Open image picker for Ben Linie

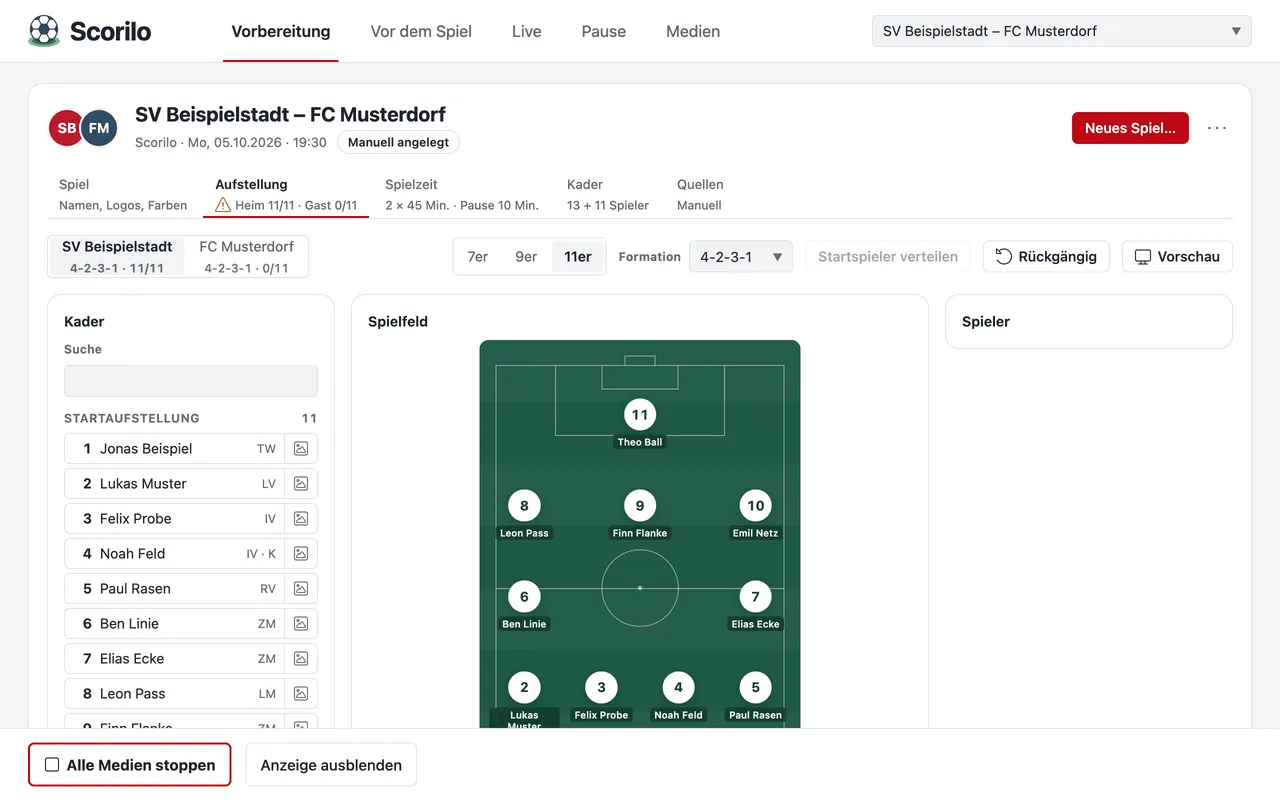(x=301, y=624)
